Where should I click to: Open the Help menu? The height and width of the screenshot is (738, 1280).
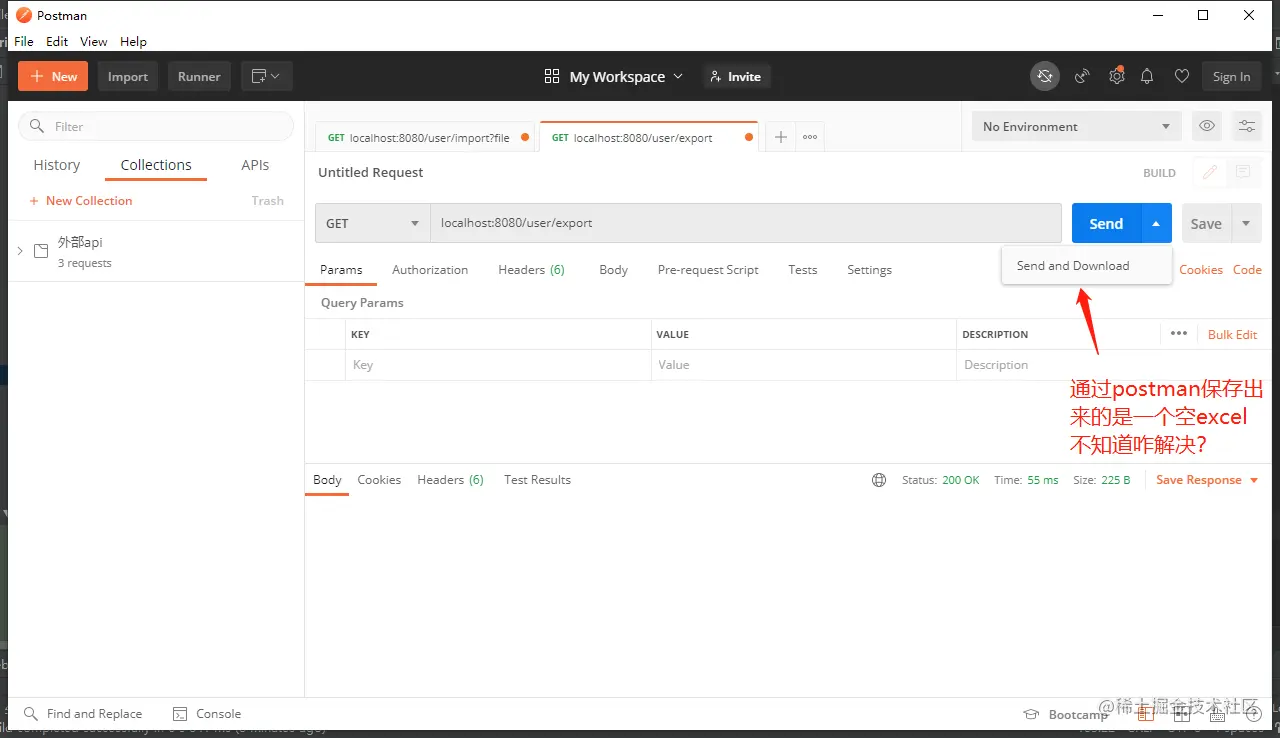[133, 41]
